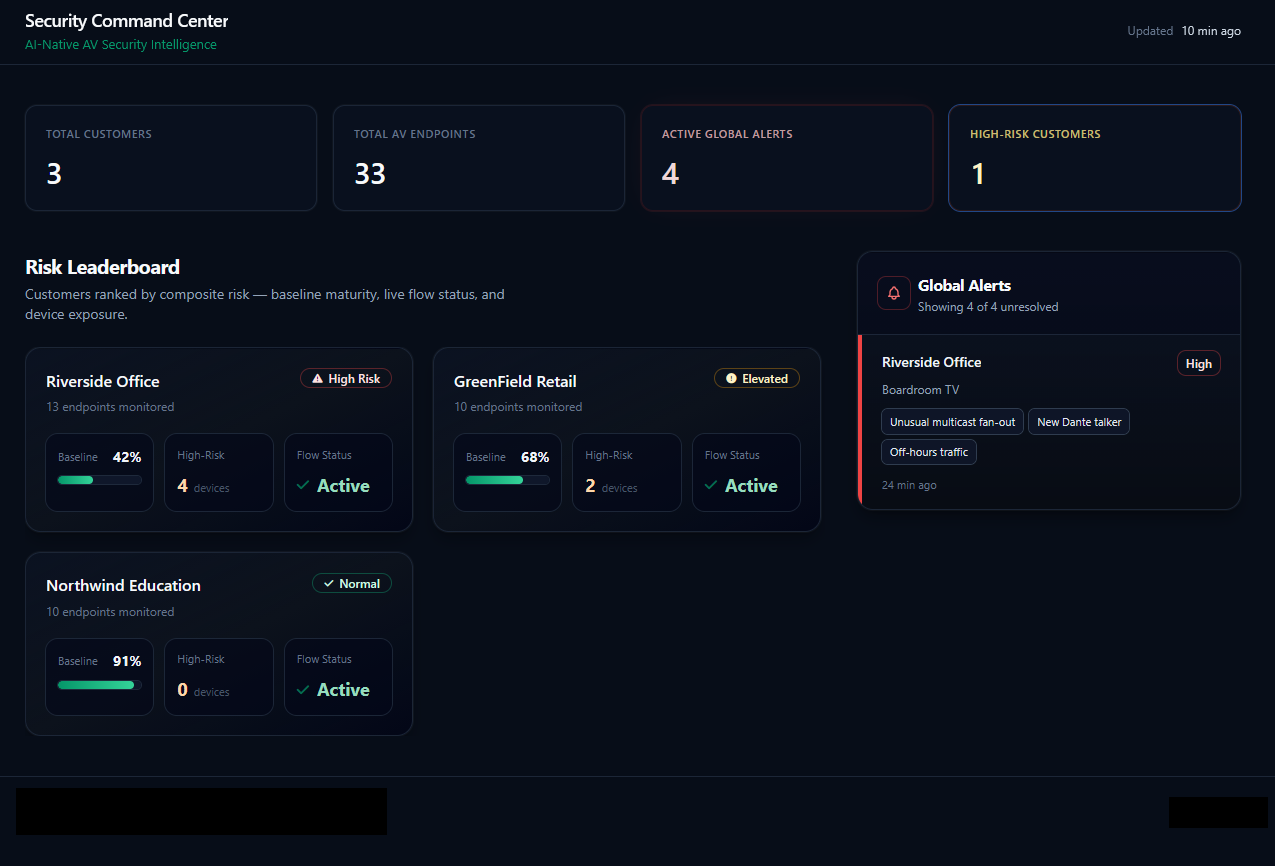Viewport: 1275px width, 866px height.
Task: Click the Boardroom TV device text
Action: (x=920, y=390)
